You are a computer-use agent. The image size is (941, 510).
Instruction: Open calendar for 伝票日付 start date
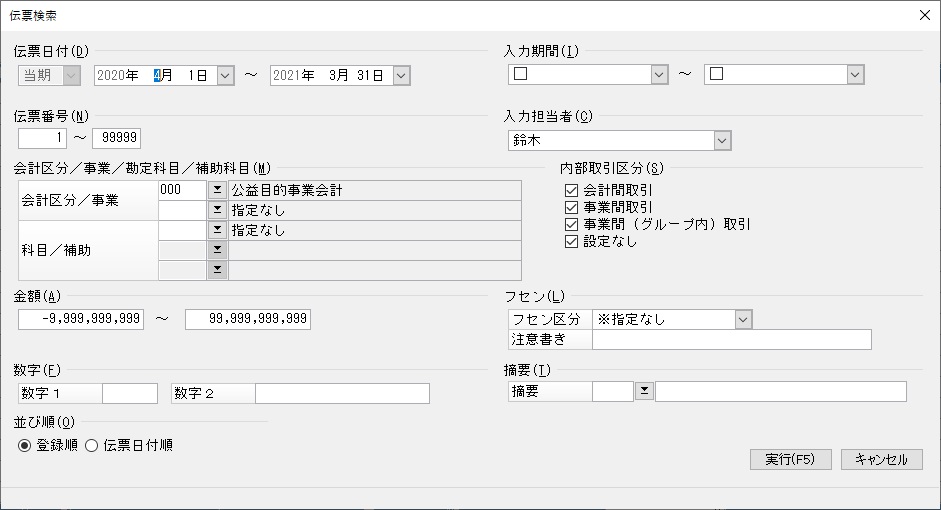(225, 76)
